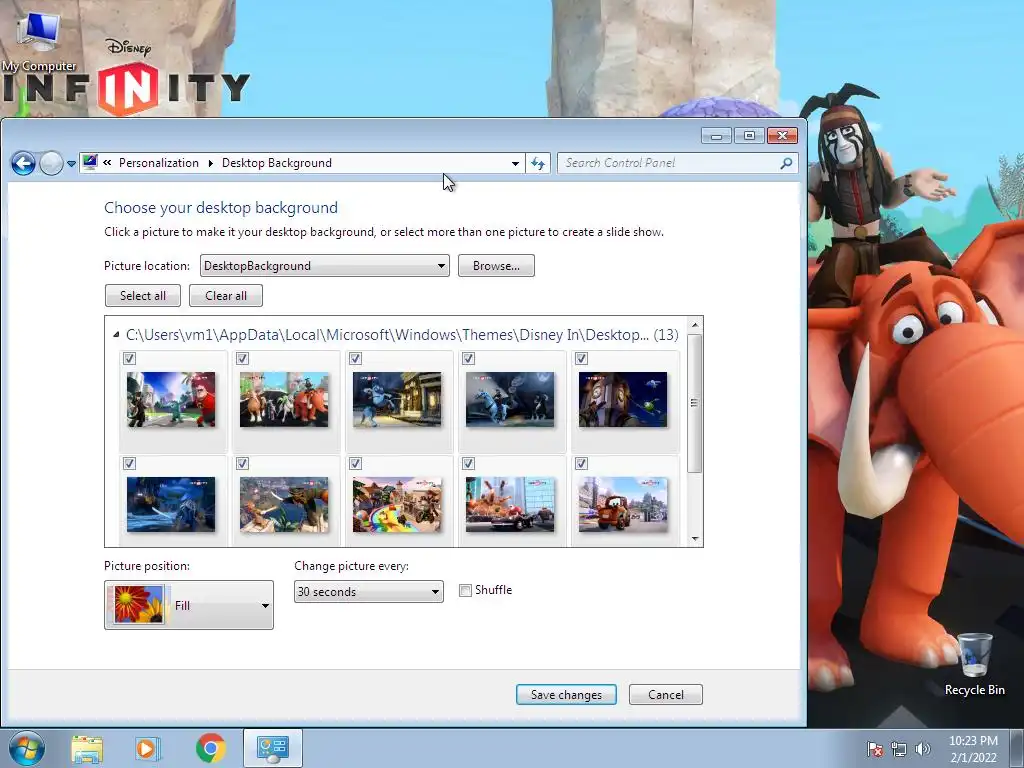Uncheck the clock tower wallpaper checkbox
The height and width of the screenshot is (768, 1024).
tap(581, 359)
